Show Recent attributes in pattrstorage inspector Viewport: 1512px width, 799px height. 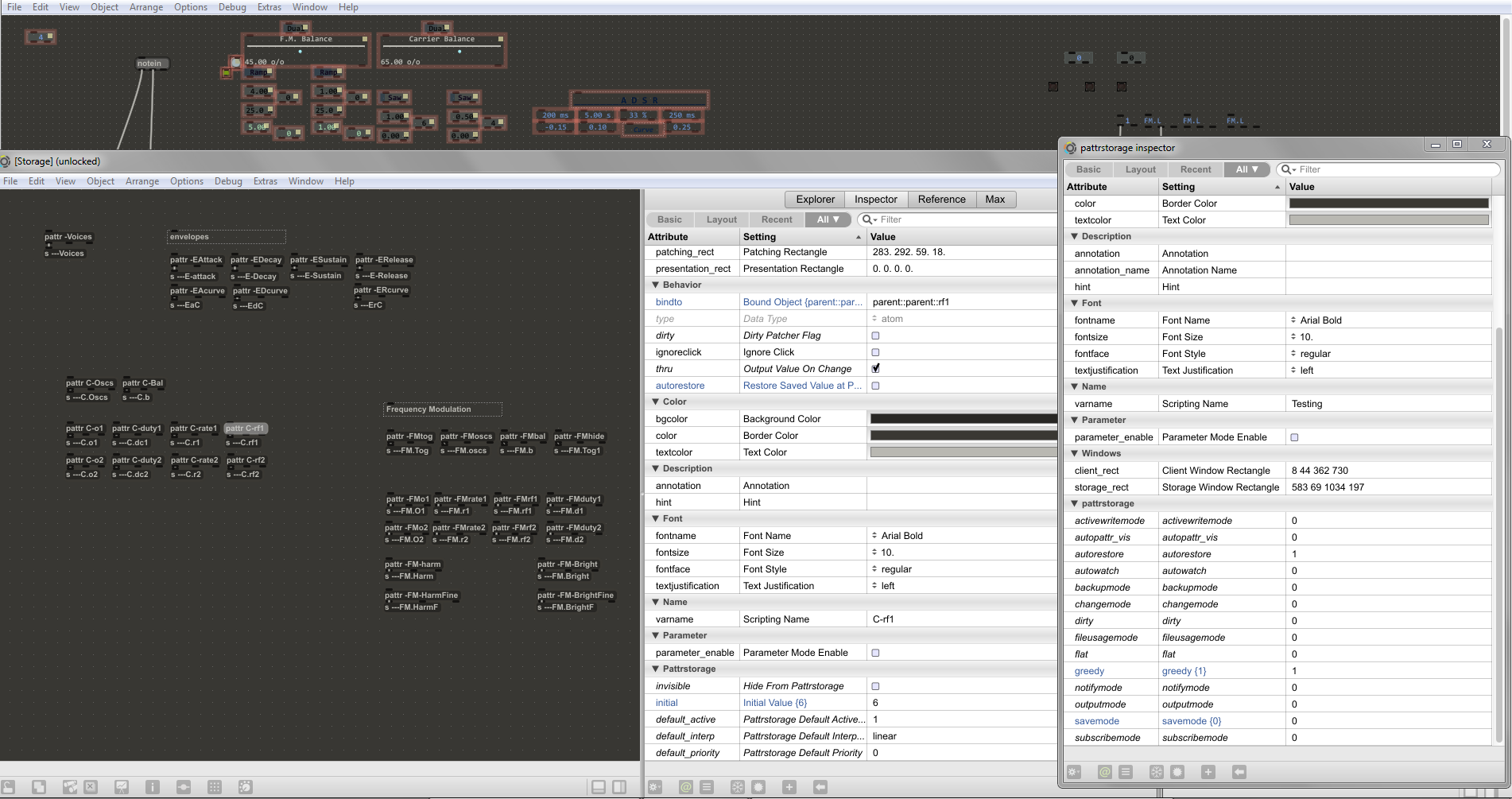pyautogui.click(x=1195, y=169)
